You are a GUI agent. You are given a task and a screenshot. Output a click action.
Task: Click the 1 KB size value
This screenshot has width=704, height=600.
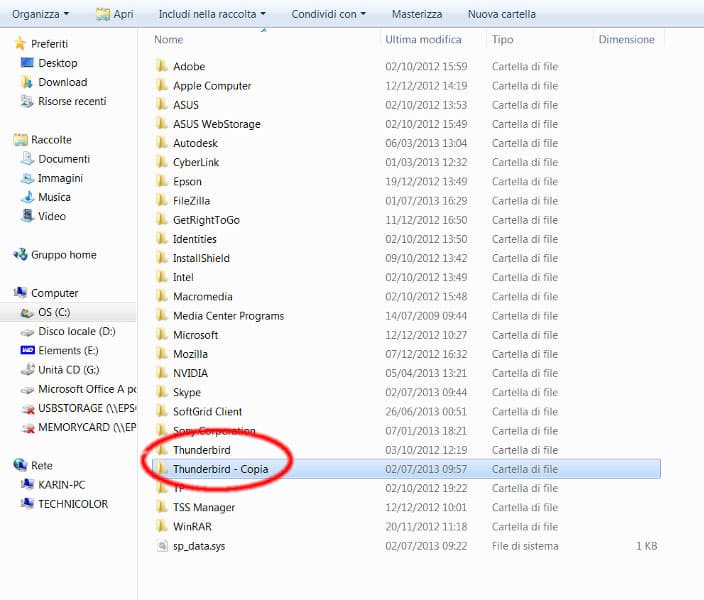[x=646, y=546]
